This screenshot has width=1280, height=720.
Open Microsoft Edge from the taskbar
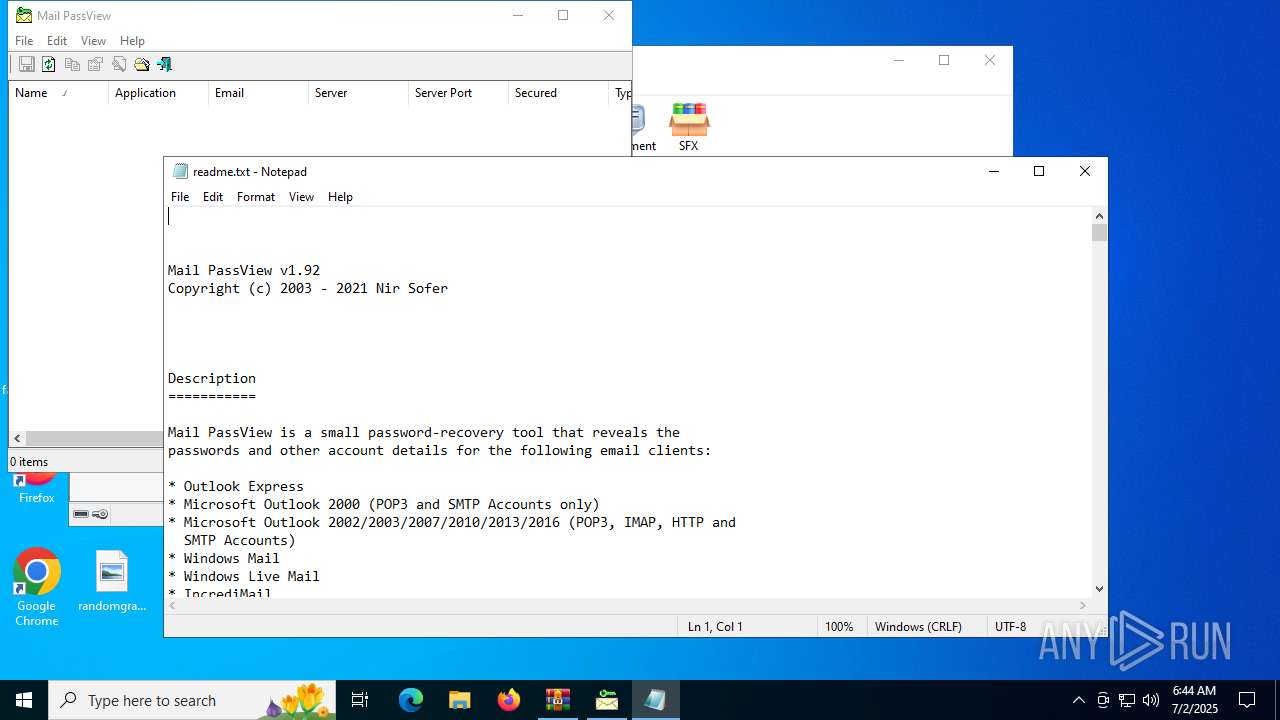pyautogui.click(x=411, y=700)
